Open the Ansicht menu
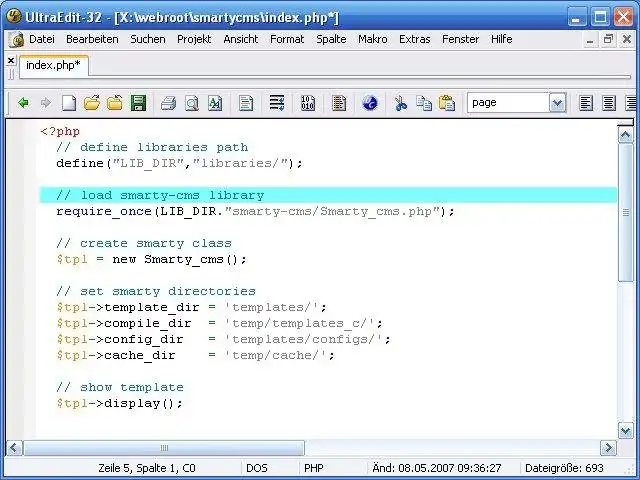The image size is (640, 480). click(x=240, y=39)
